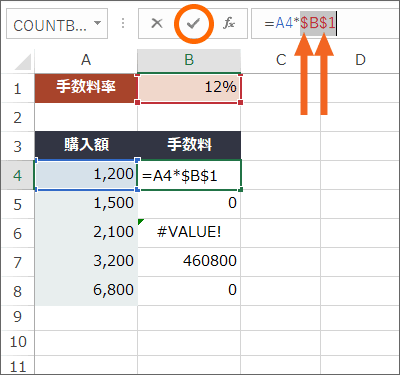Select column C header

pos(281,60)
